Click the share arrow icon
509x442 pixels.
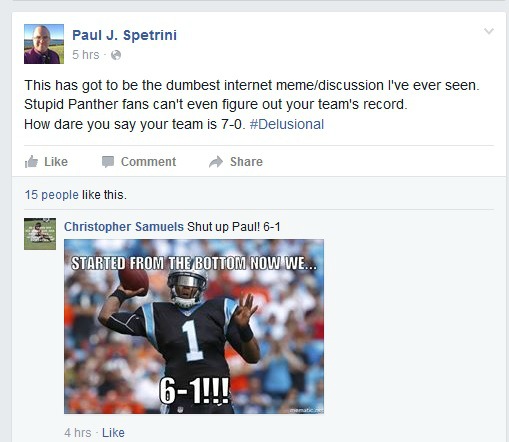pyautogui.click(x=216, y=162)
